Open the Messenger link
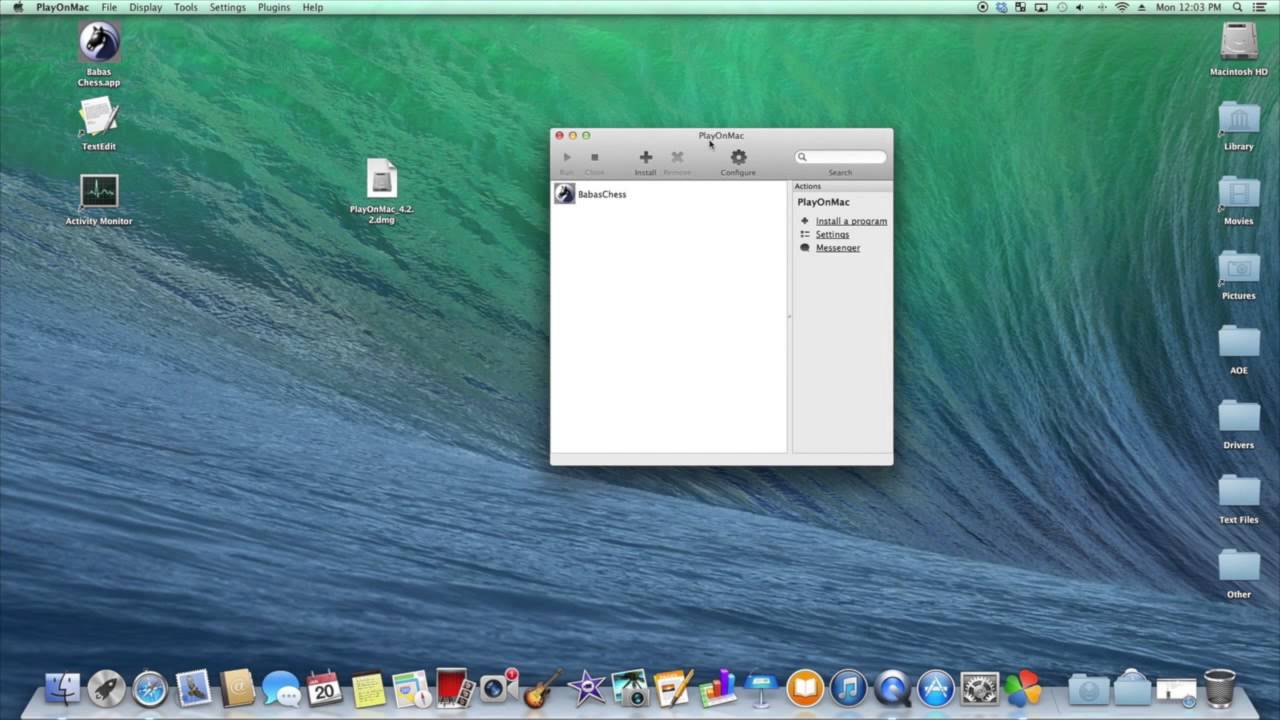The image size is (1280, 720). click(x=837, y=248)
